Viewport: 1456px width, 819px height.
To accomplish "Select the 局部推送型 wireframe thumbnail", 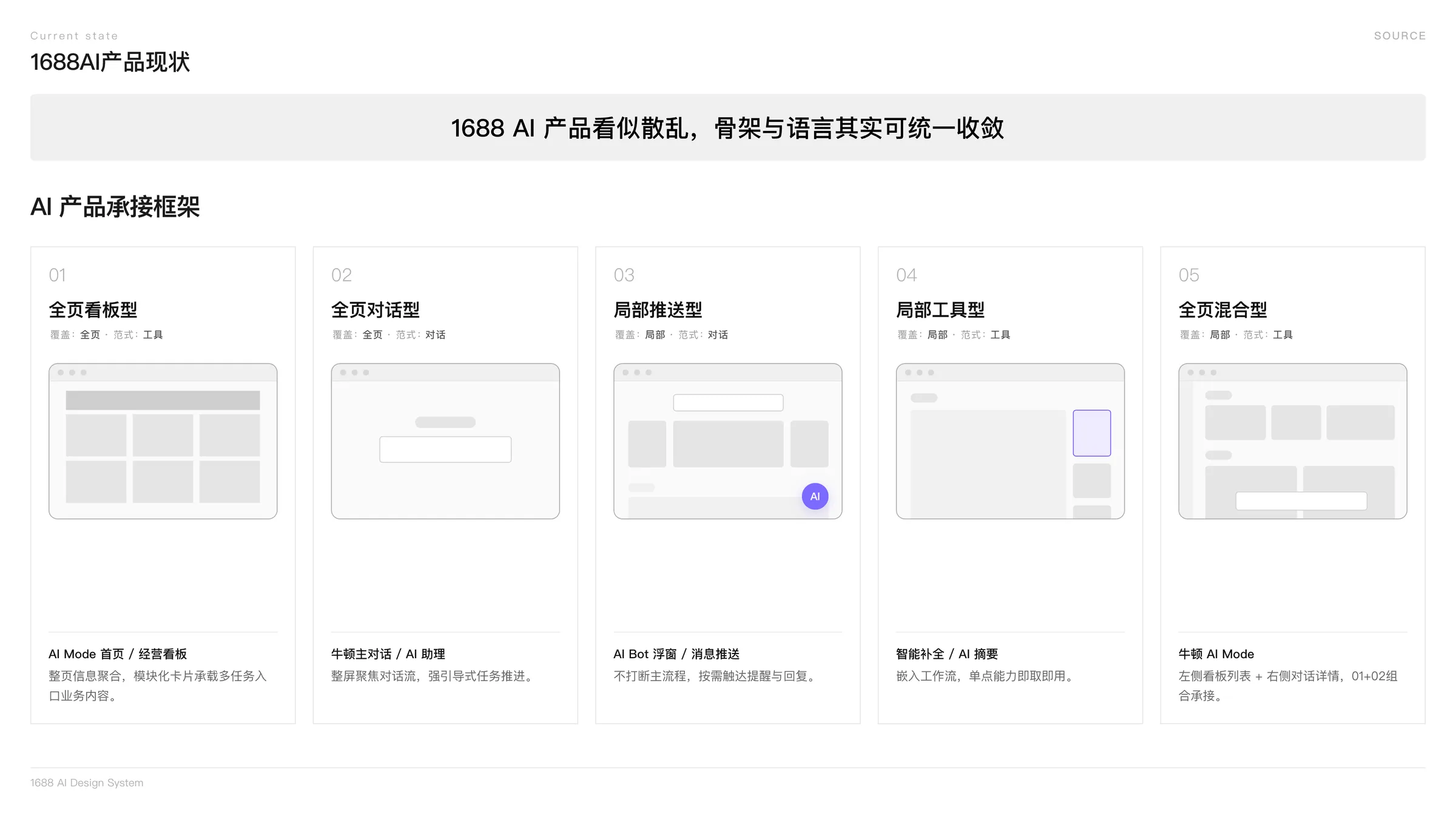I will coord(728,441).
